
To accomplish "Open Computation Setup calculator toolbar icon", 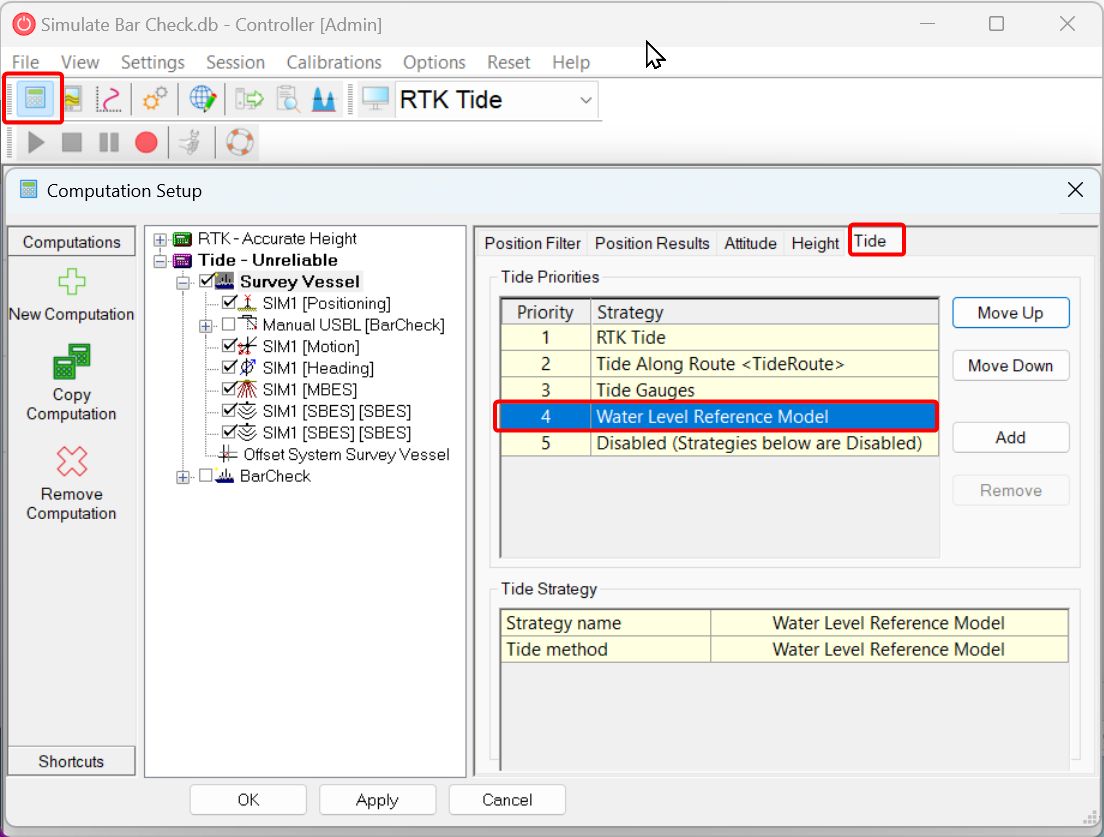I will pos(35,99).
